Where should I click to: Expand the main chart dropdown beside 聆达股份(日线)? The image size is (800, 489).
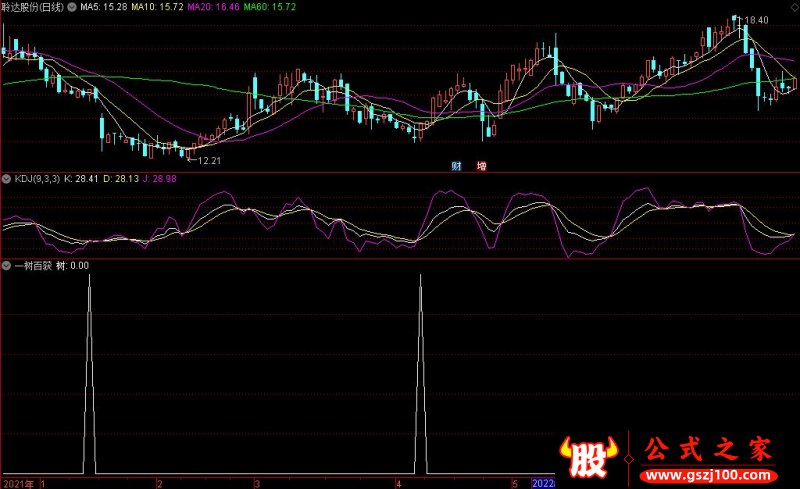(x=72, y=7)
